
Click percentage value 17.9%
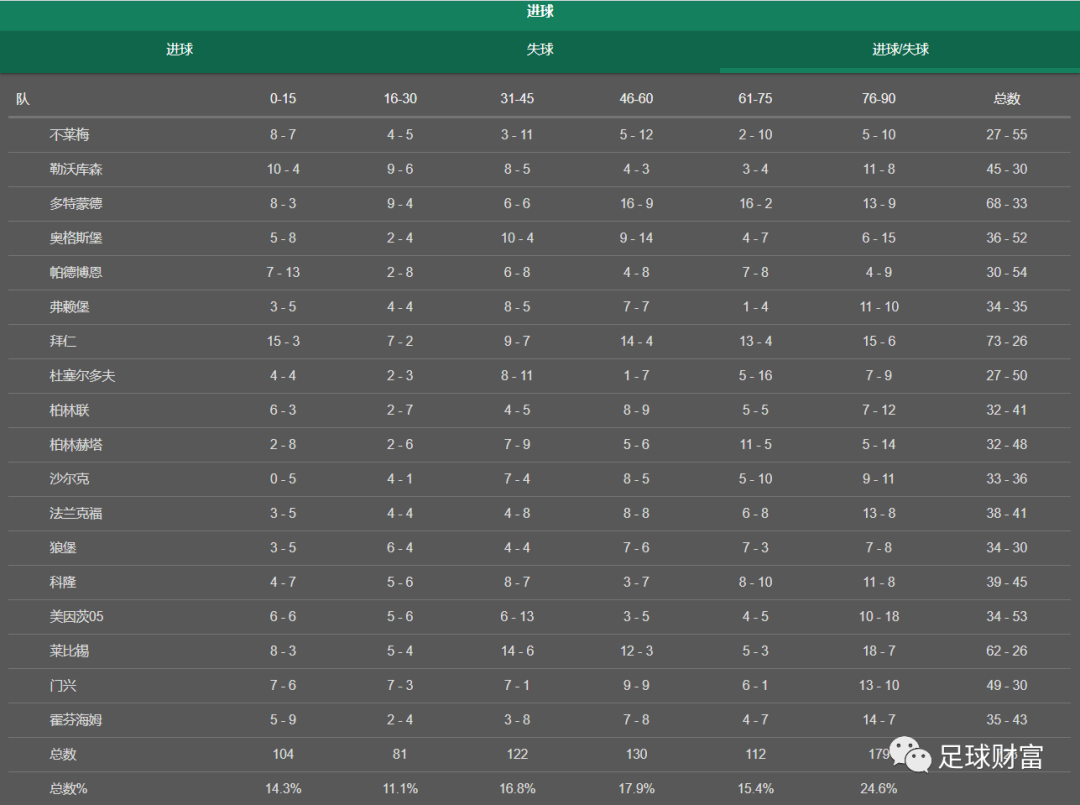(x=636, y=789)
